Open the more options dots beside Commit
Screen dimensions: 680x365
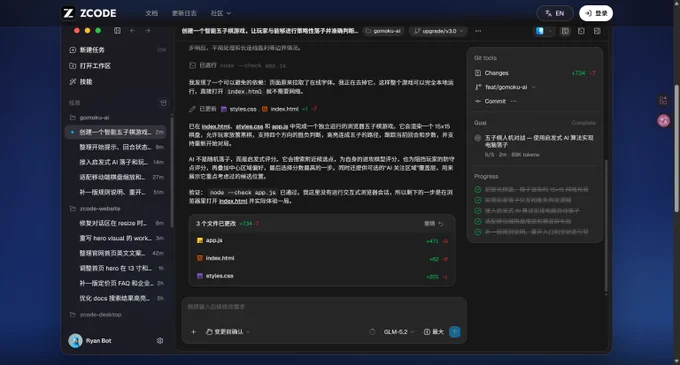pyautogui.click(x=513, y=101)
